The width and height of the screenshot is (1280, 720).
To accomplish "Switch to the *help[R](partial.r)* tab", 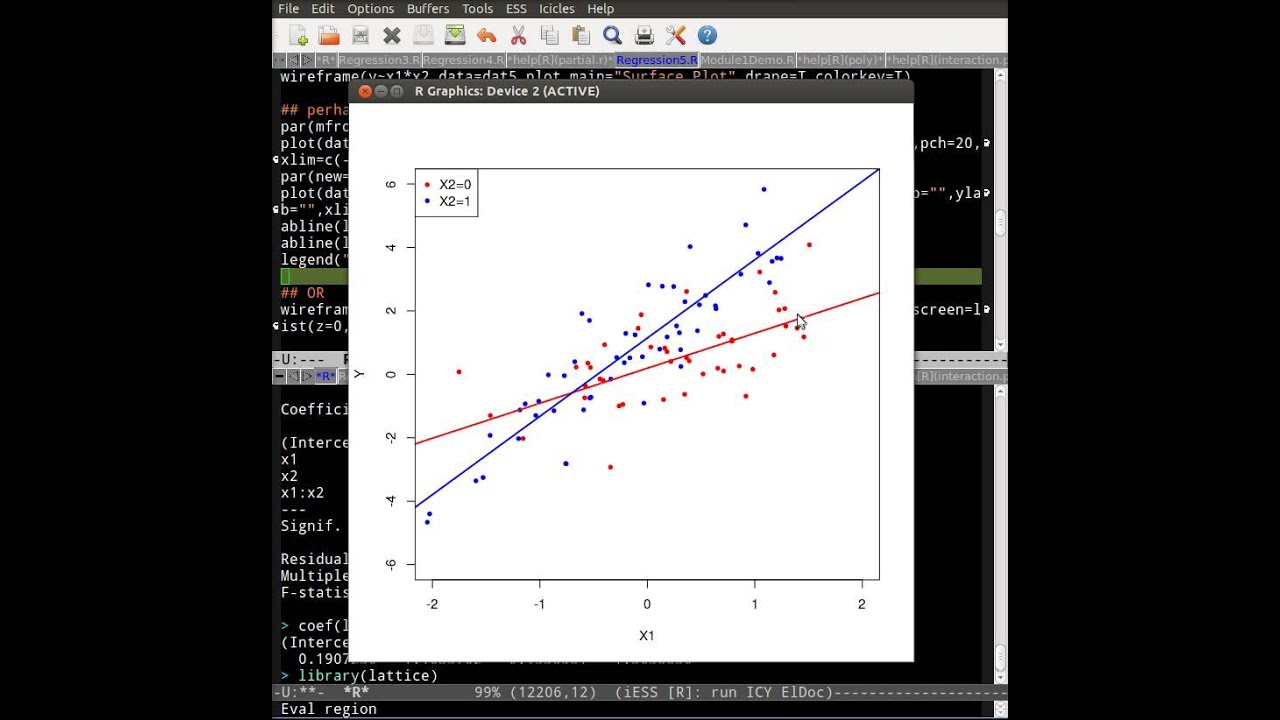I will [x=559, y=60].
